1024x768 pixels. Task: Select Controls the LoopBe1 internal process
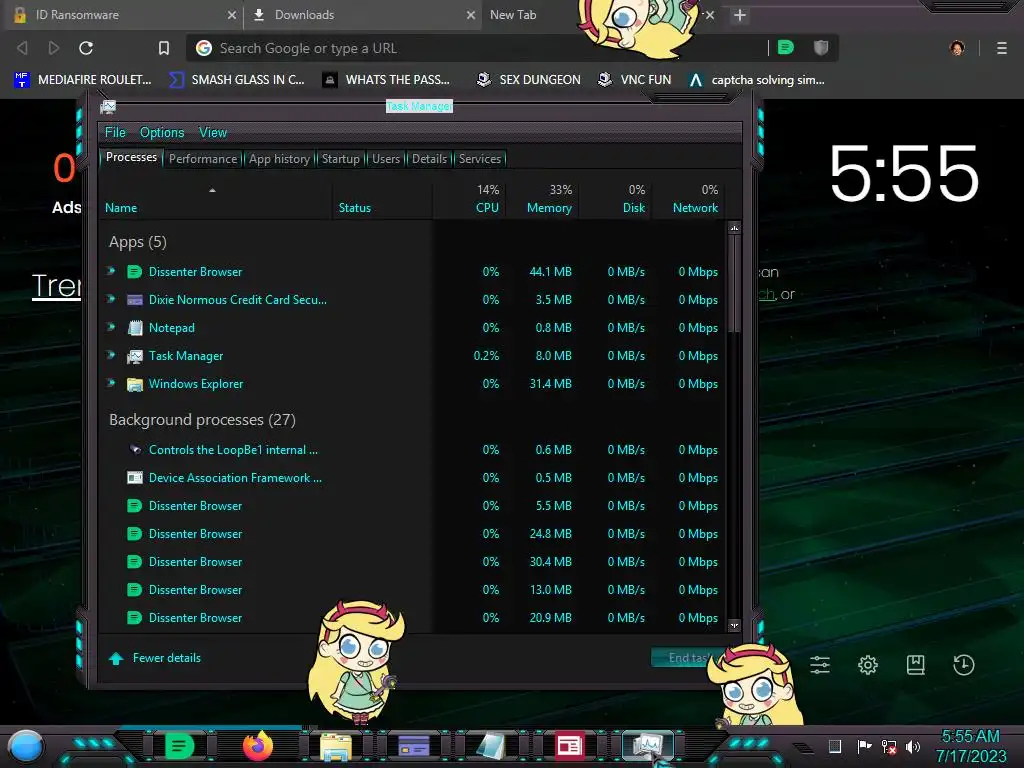(x=413, y=449)
